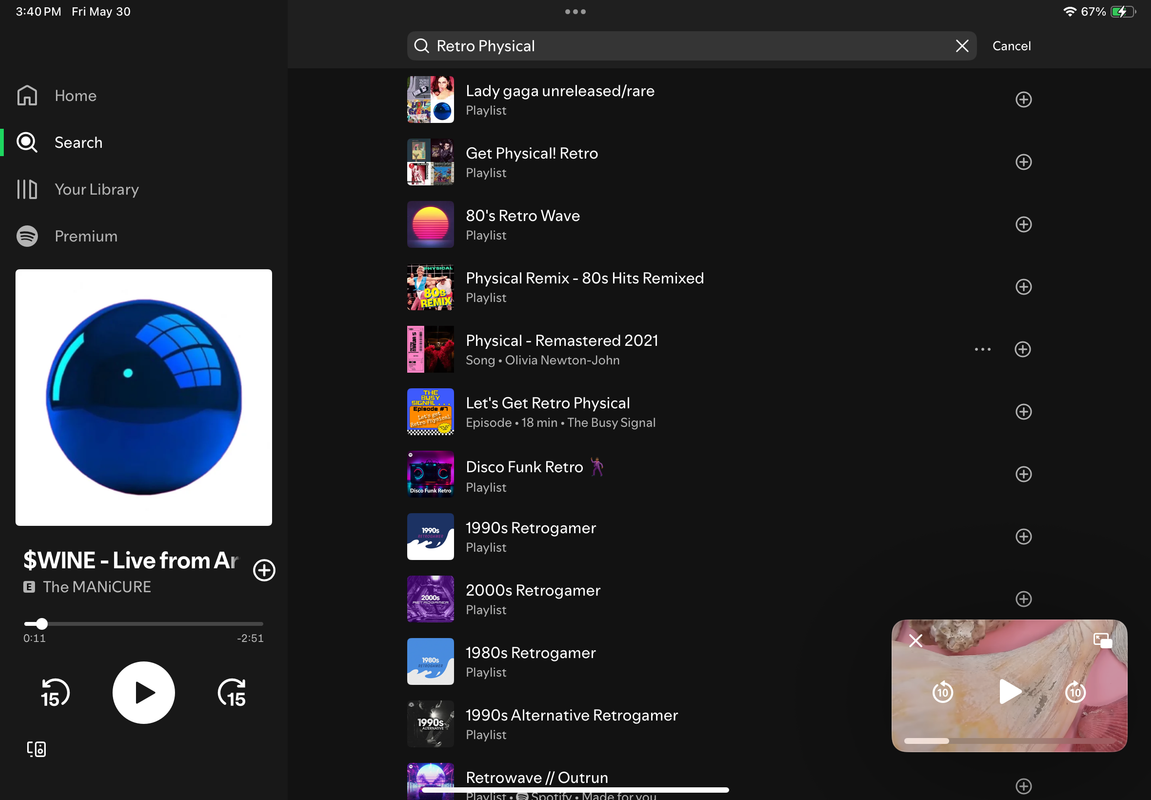Close the picture-in-picture video
The height and width of the screenshot is (800, 1151).
915,641
